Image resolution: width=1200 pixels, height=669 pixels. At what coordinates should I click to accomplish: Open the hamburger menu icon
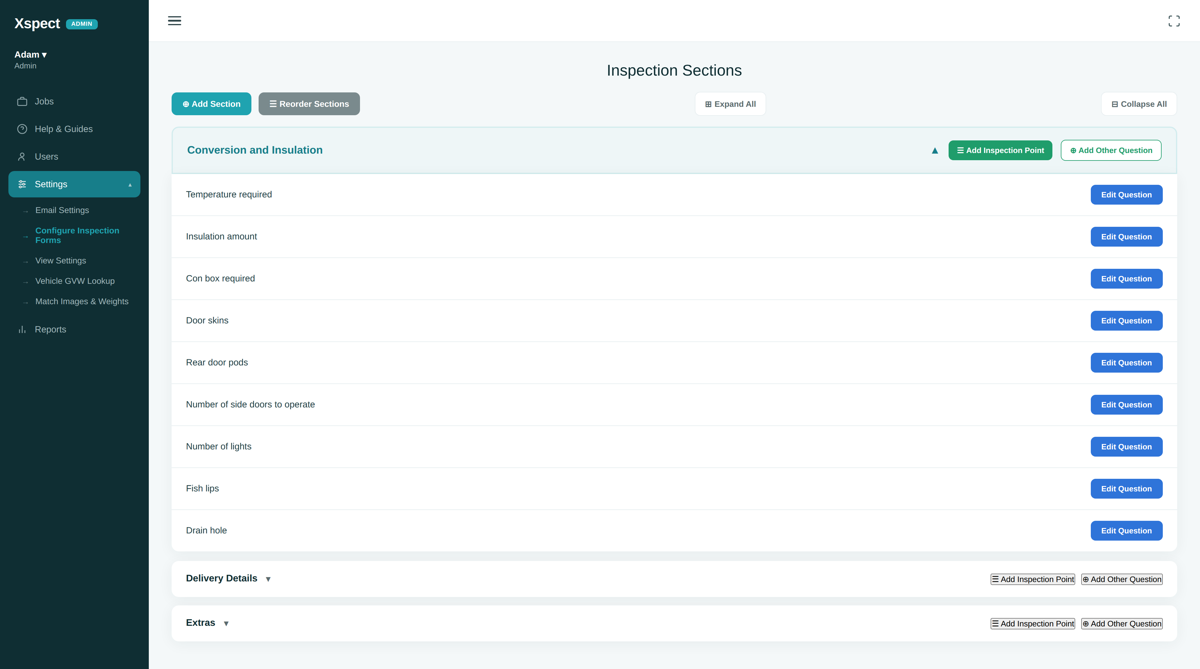pos(174,21)
